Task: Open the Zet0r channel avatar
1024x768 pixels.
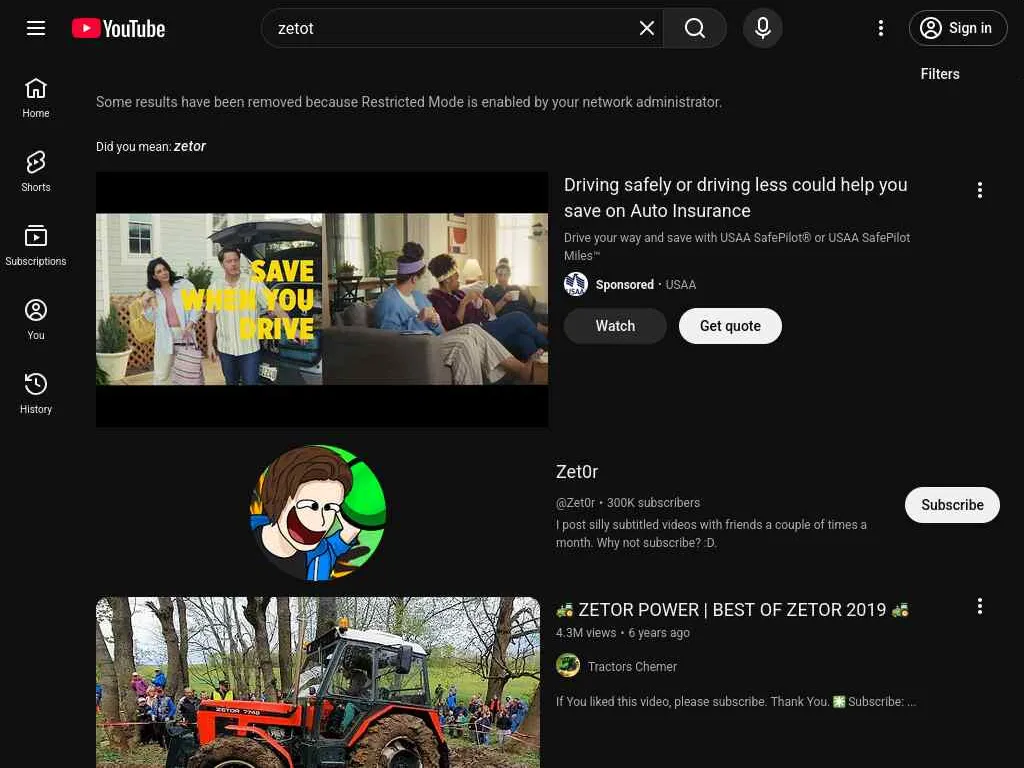Action: (x=318, y=513)
